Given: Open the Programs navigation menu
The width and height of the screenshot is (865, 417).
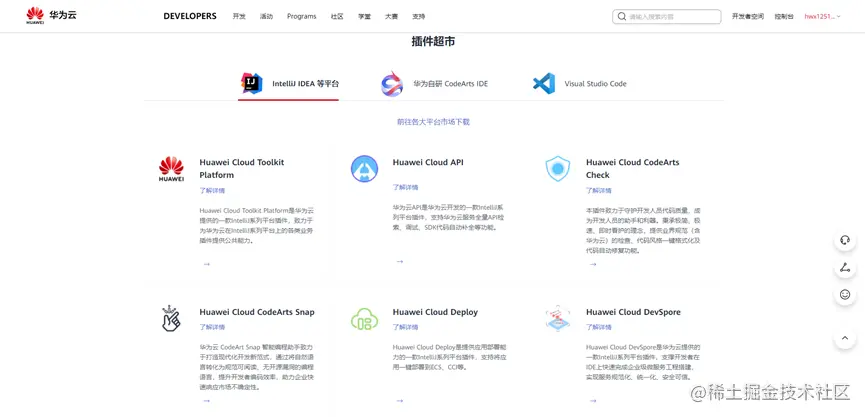Looking at the screenshot, I should (x=302, y=17).
